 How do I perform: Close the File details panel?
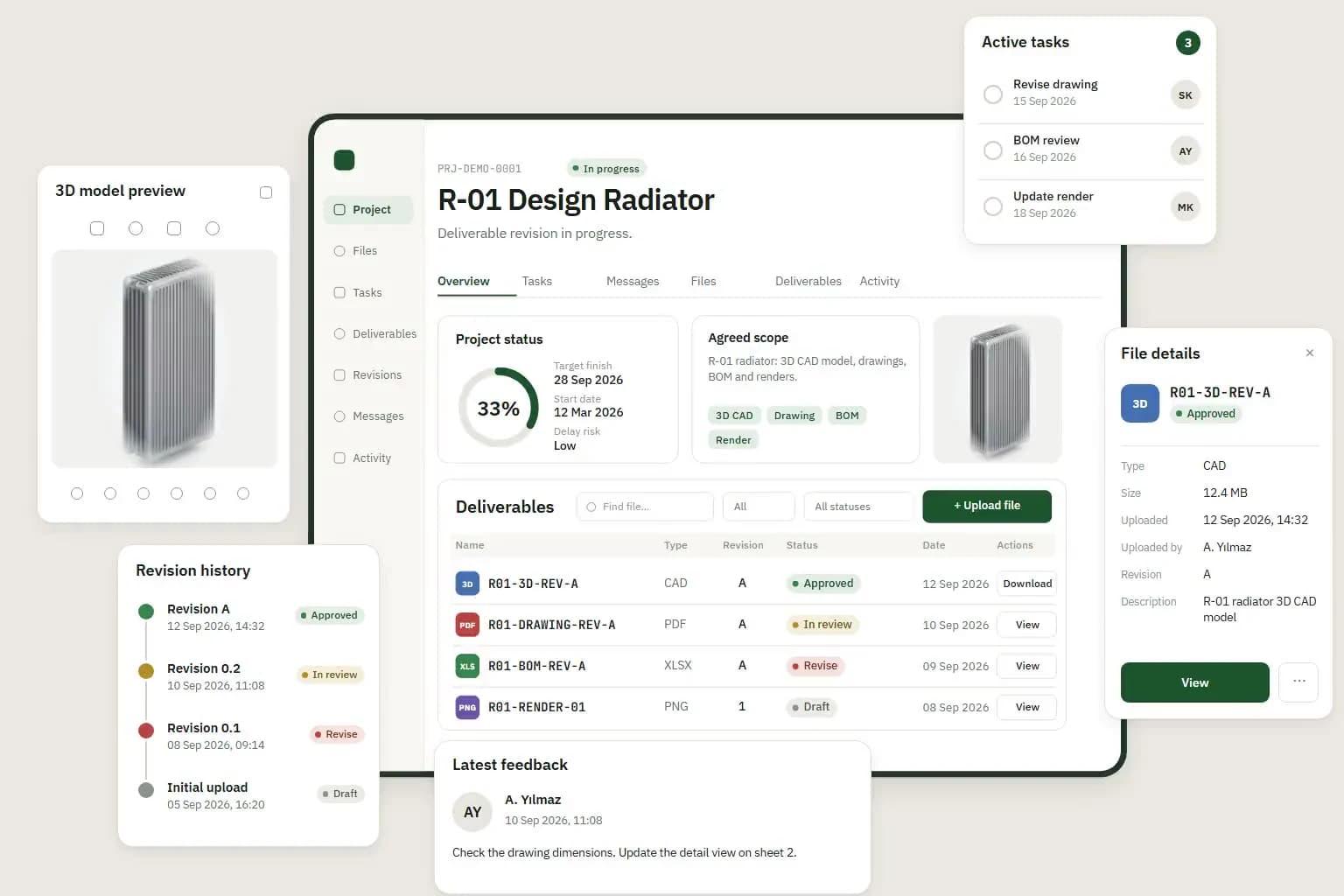click(x=1310, y=353)
